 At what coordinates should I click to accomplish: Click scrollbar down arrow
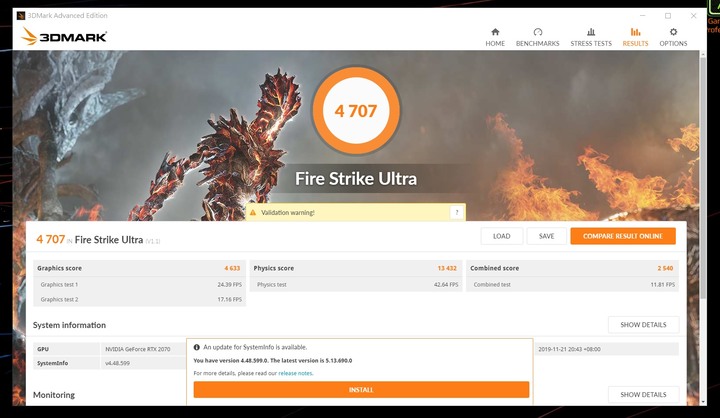(703, 401)
